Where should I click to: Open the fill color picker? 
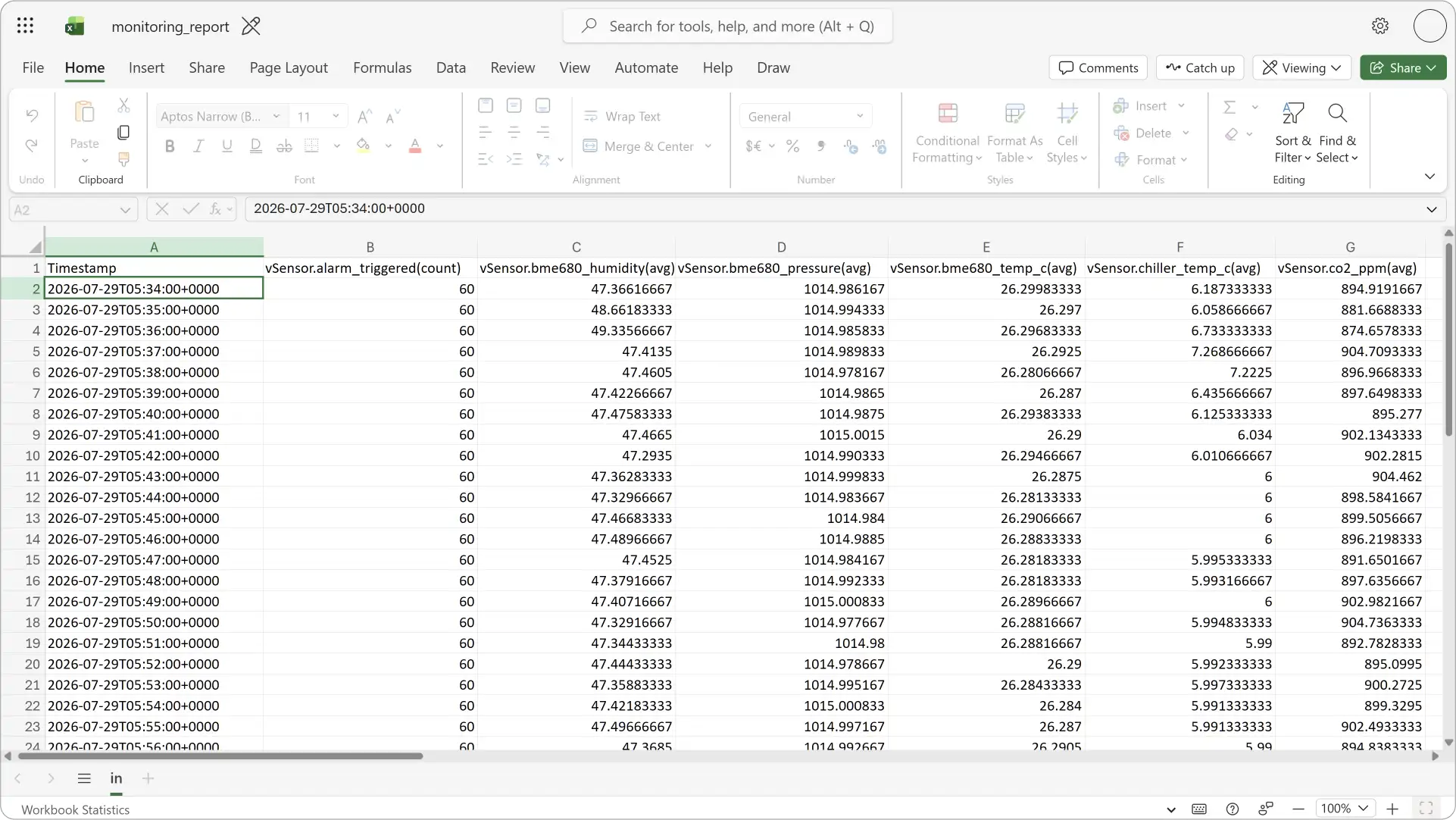click(388, 146)
